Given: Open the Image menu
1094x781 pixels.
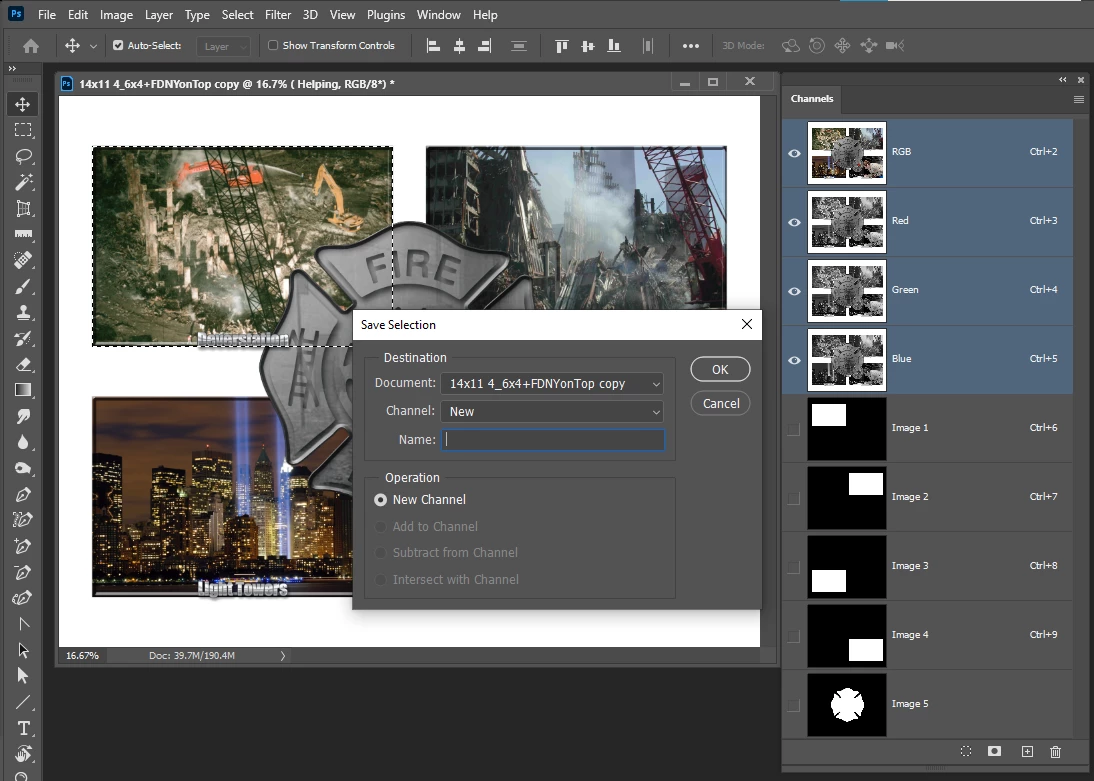Looking at the screenshot, I should pyautogui.click(x=116, y=15).
